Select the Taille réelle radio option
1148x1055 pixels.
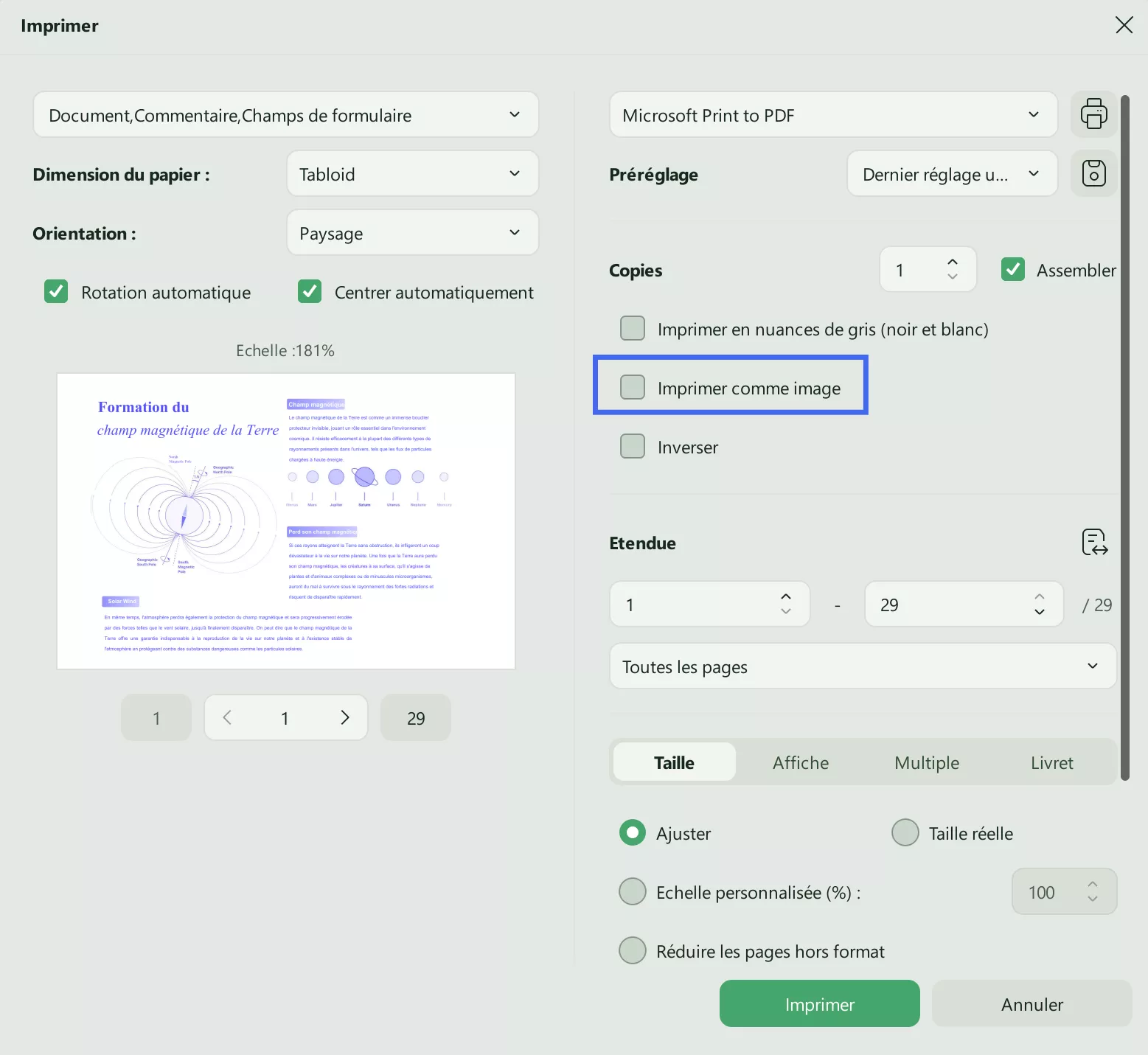[905, 833]
